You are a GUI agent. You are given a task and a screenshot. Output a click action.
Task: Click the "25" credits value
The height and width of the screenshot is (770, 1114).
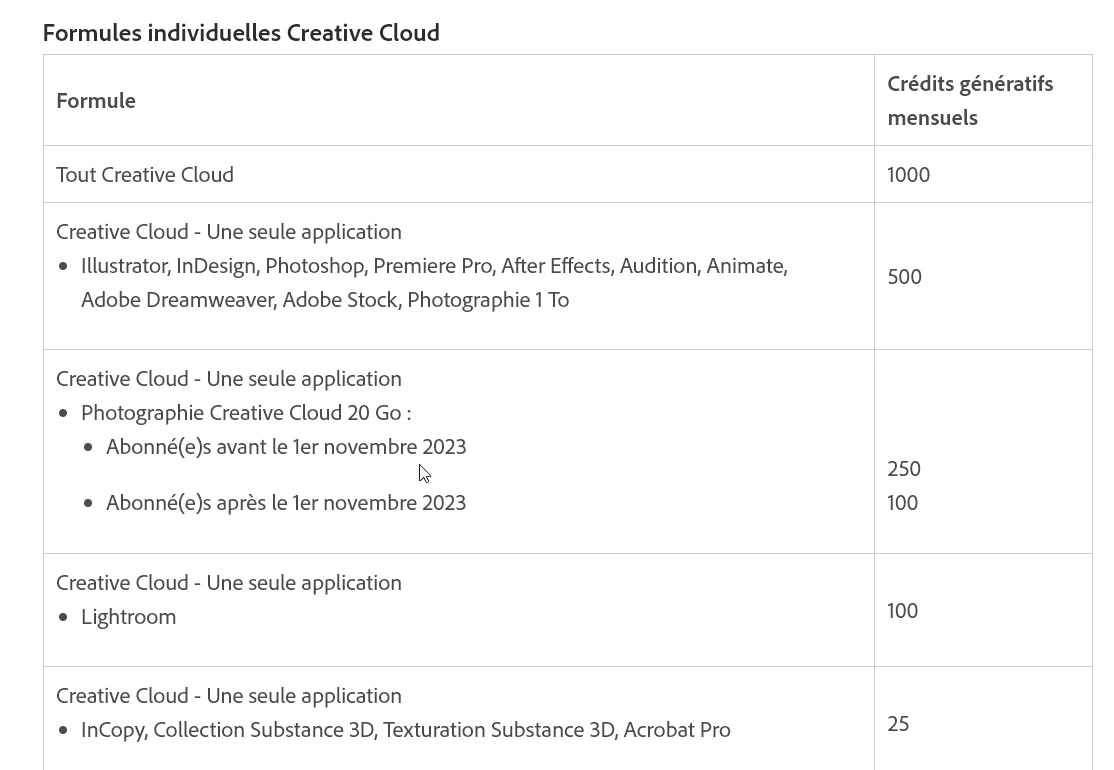pos(898,724)
